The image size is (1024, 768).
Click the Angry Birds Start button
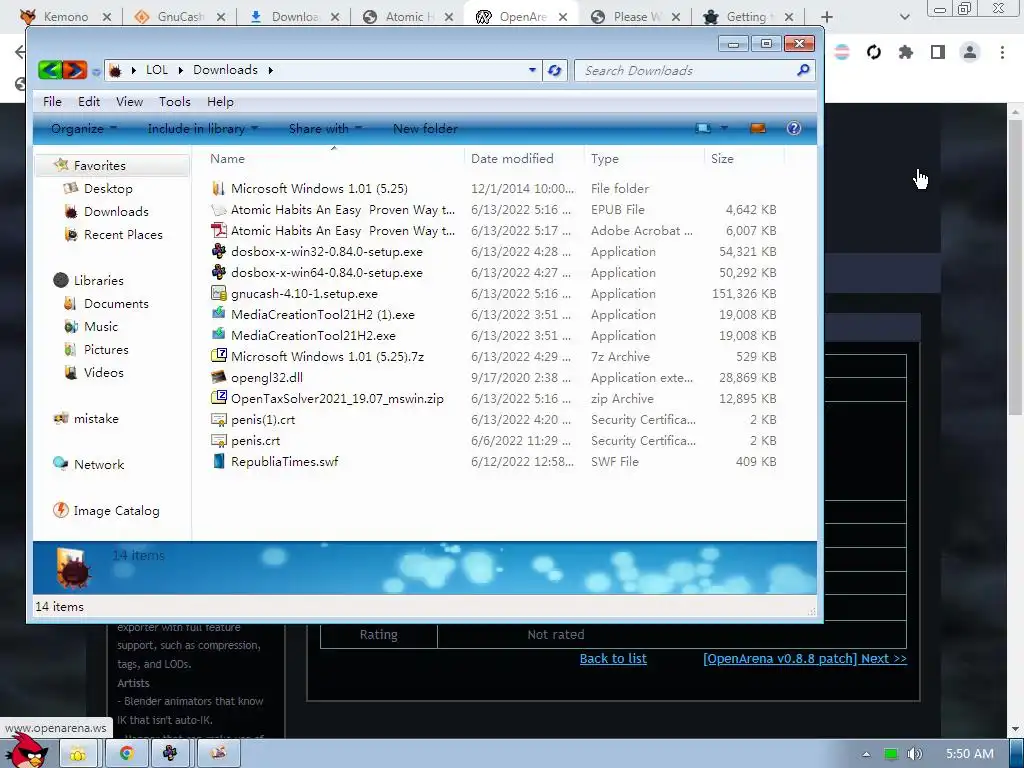tap(29, 751)
